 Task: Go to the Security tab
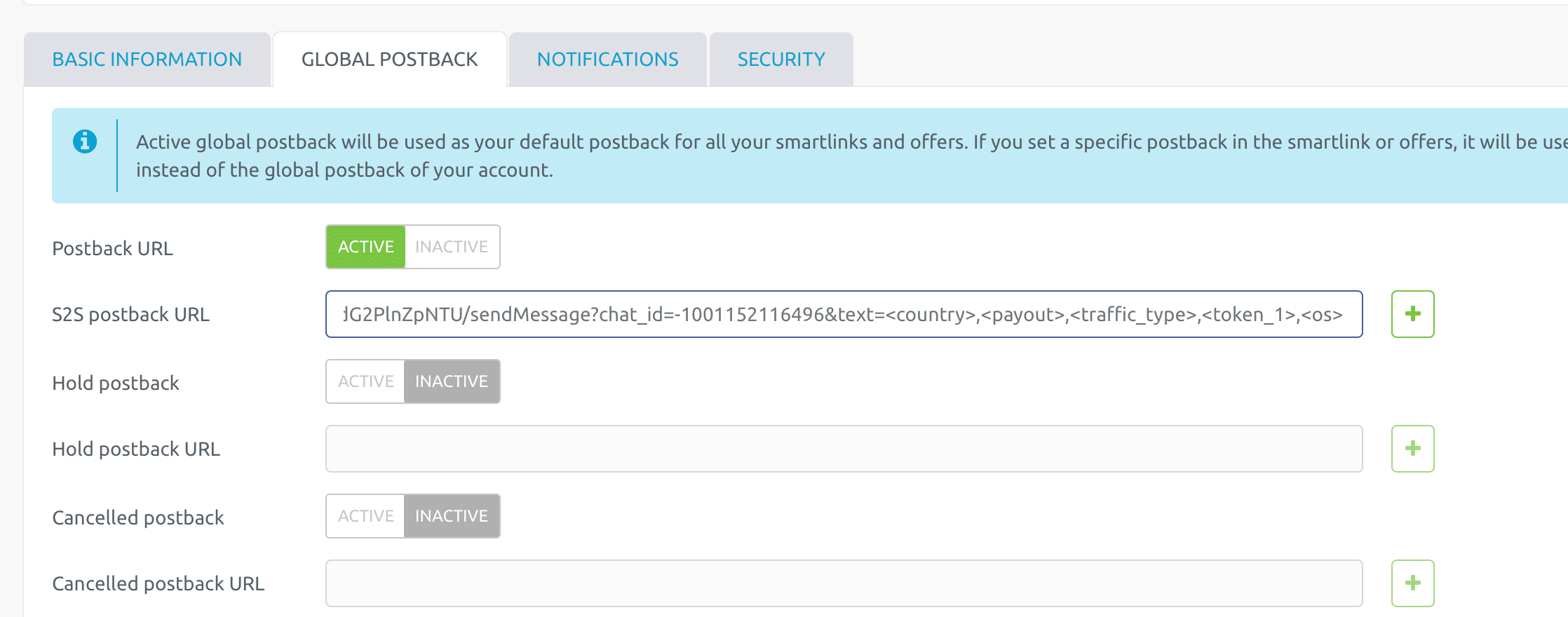point(781,60)
